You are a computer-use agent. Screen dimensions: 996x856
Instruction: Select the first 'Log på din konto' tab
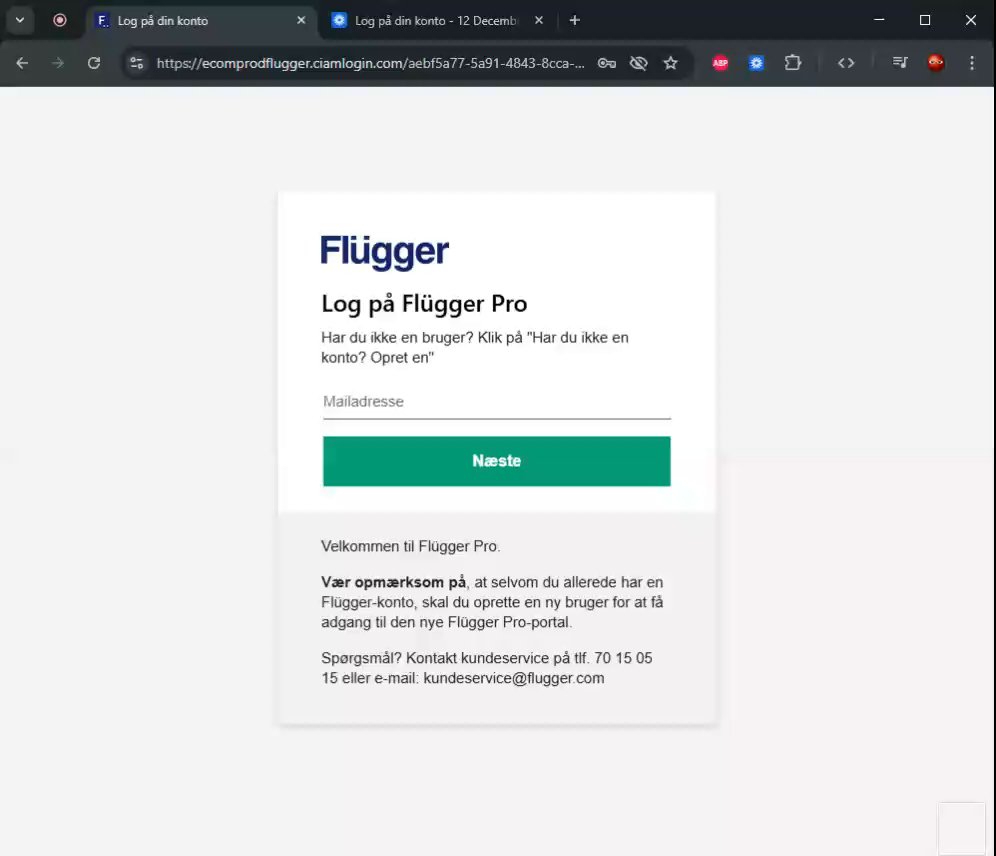point(201,20)
